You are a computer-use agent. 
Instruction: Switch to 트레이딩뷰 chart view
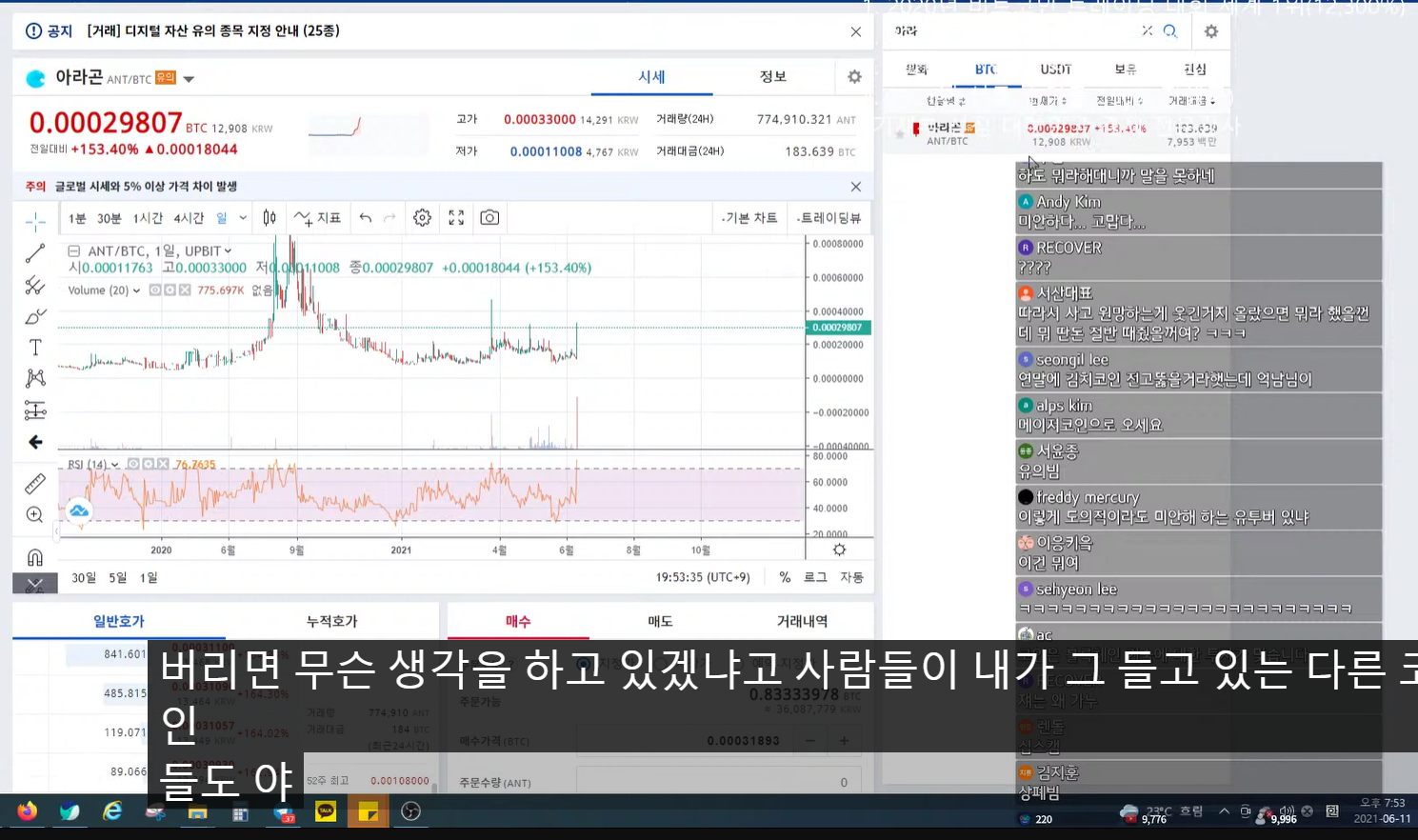[x=829, y=218]
